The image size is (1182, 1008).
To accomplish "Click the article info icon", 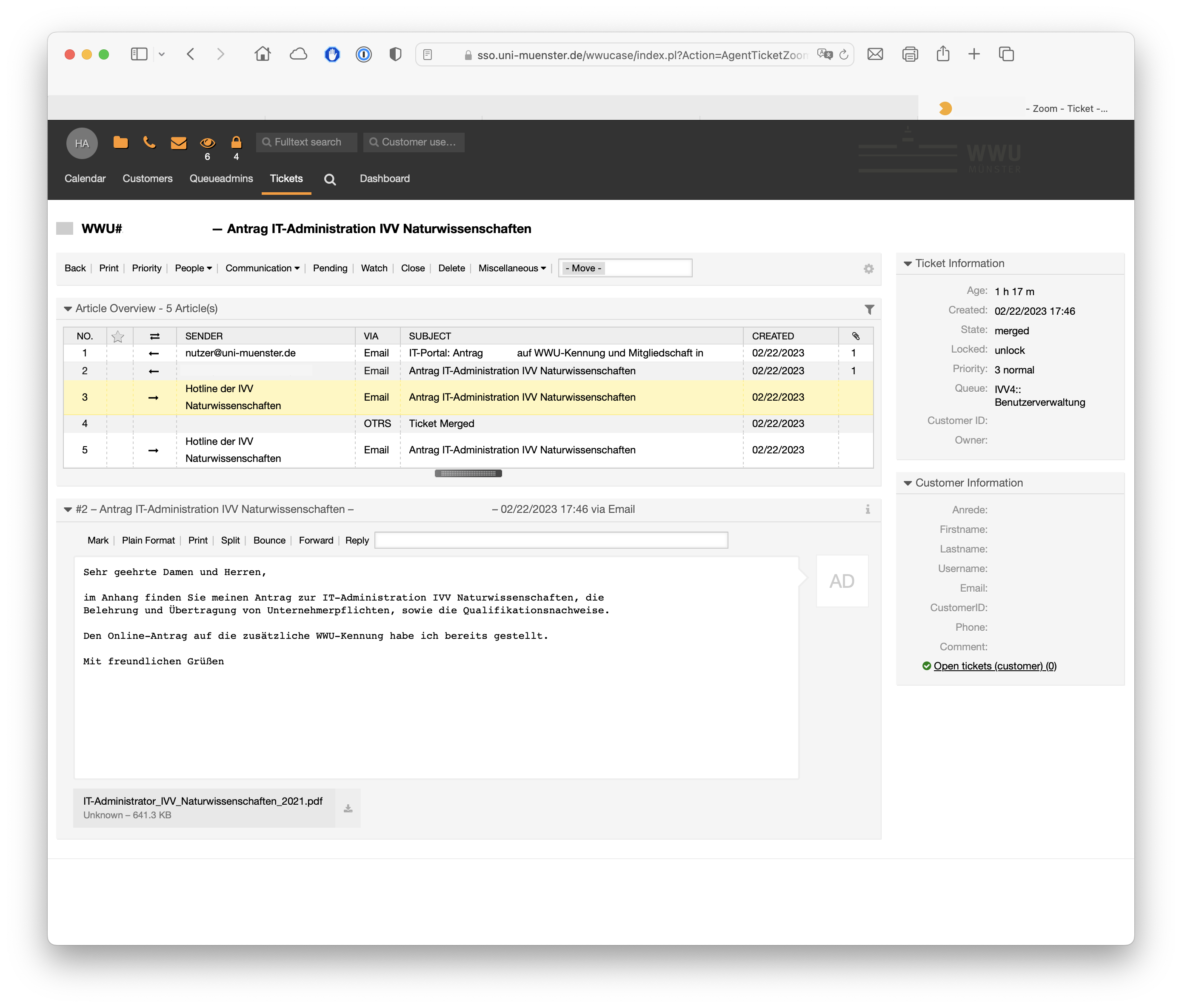I will (867, 509).
